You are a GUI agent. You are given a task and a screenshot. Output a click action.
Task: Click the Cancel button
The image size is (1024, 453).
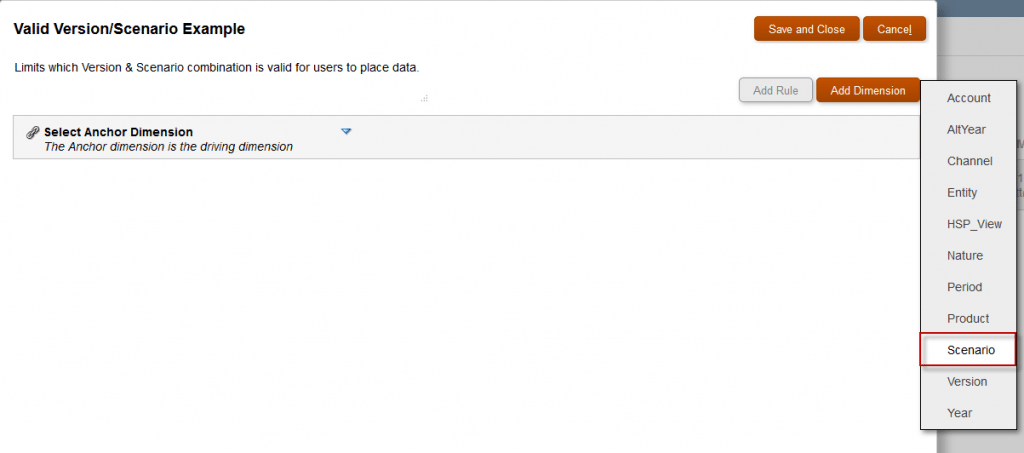[894, 29]
